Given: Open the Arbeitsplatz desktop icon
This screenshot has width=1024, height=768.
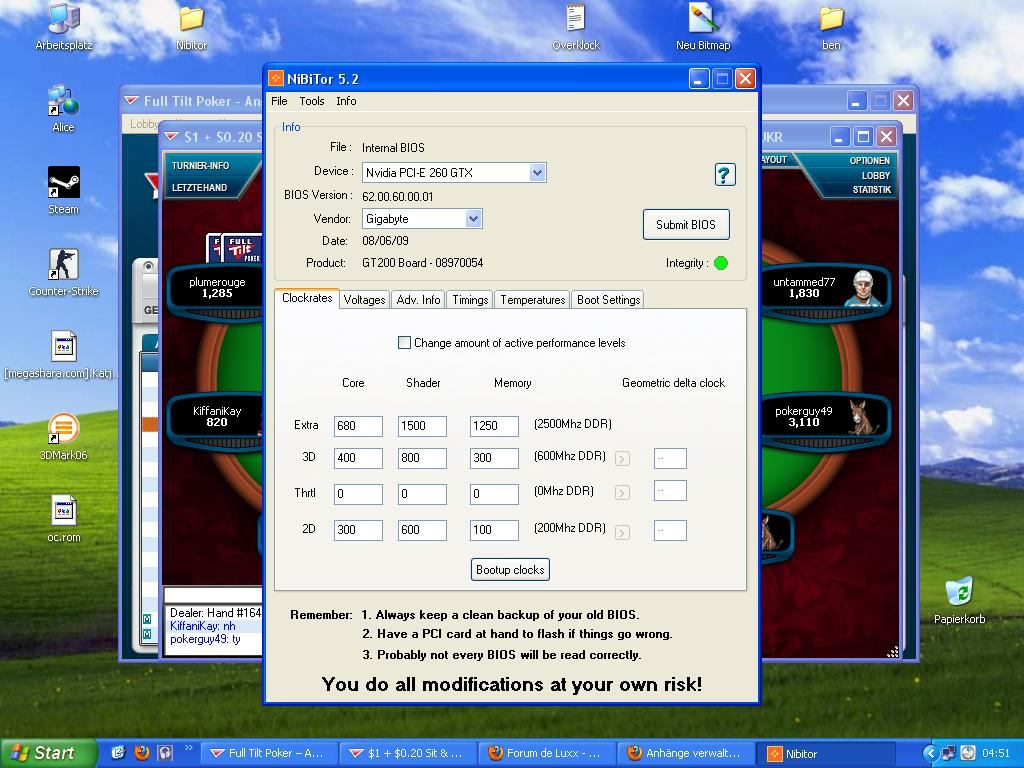Looking at the screenshot, I should (x=64, y=26).
